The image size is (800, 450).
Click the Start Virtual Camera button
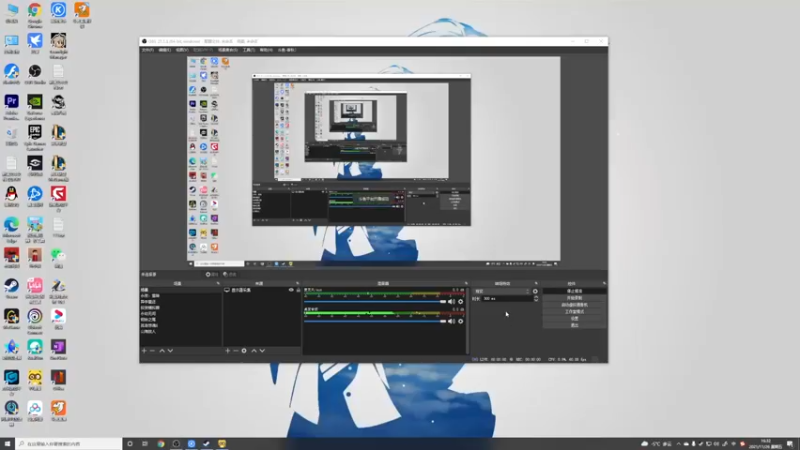pyautogui.click(x=574, y=305)
